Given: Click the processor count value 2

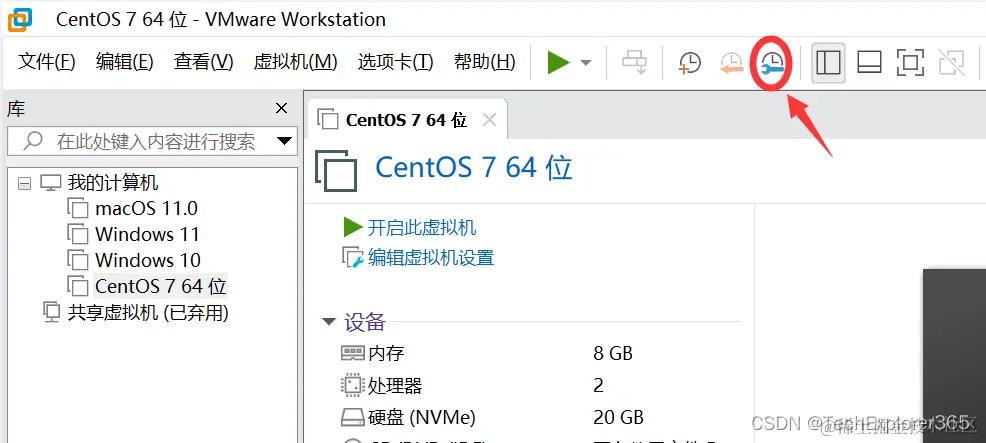Looking at the screenshot, I should pyautogui.click(x=598, y=385).
